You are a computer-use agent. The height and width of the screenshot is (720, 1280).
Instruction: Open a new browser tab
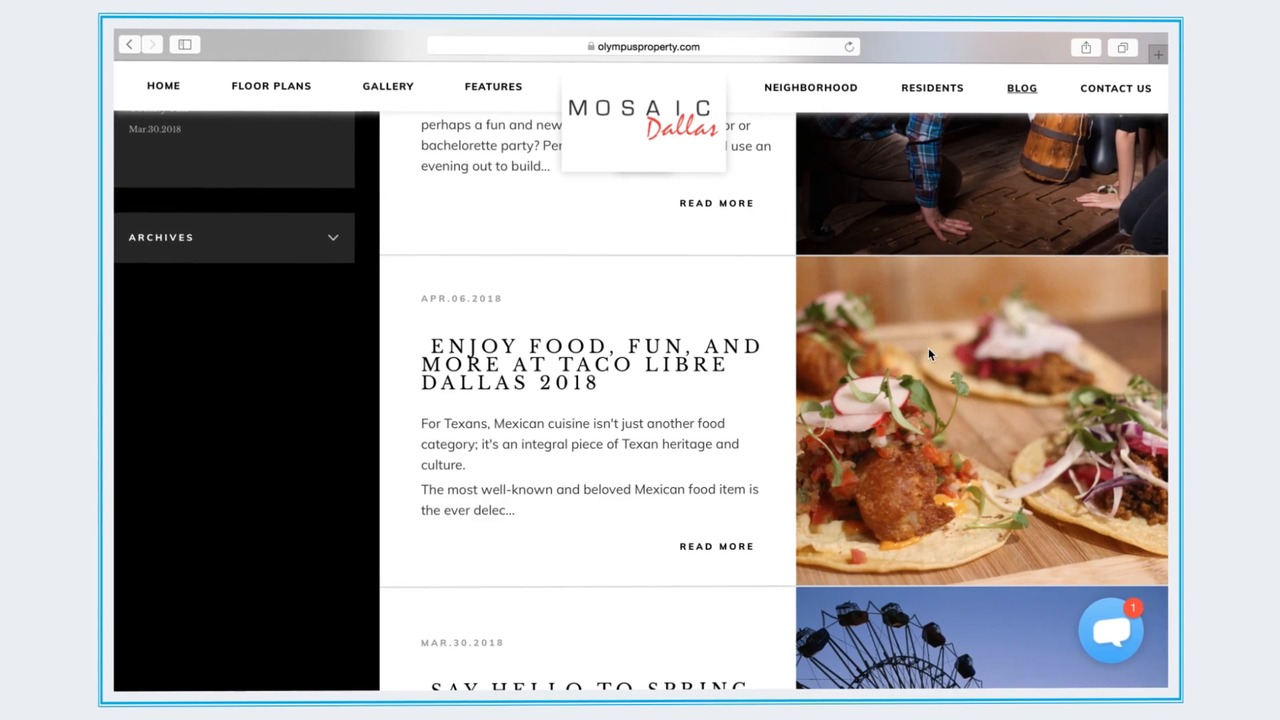[x=1157, y=53]
